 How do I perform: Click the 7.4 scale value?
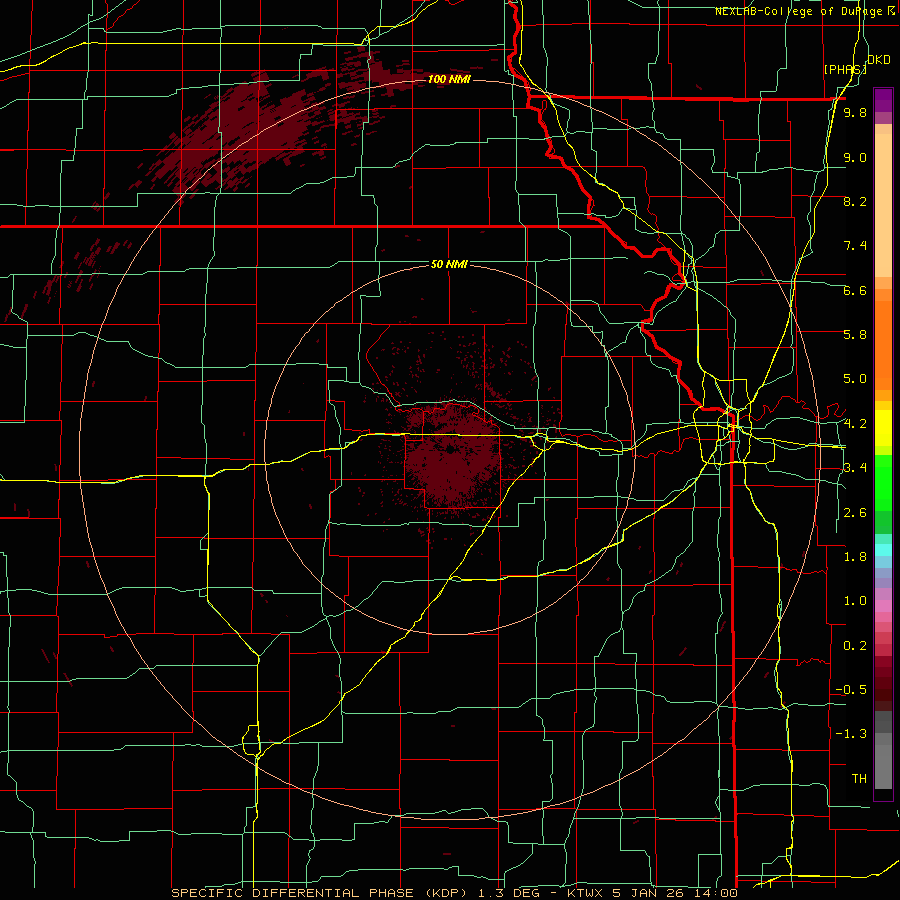(x=855, y=246)
